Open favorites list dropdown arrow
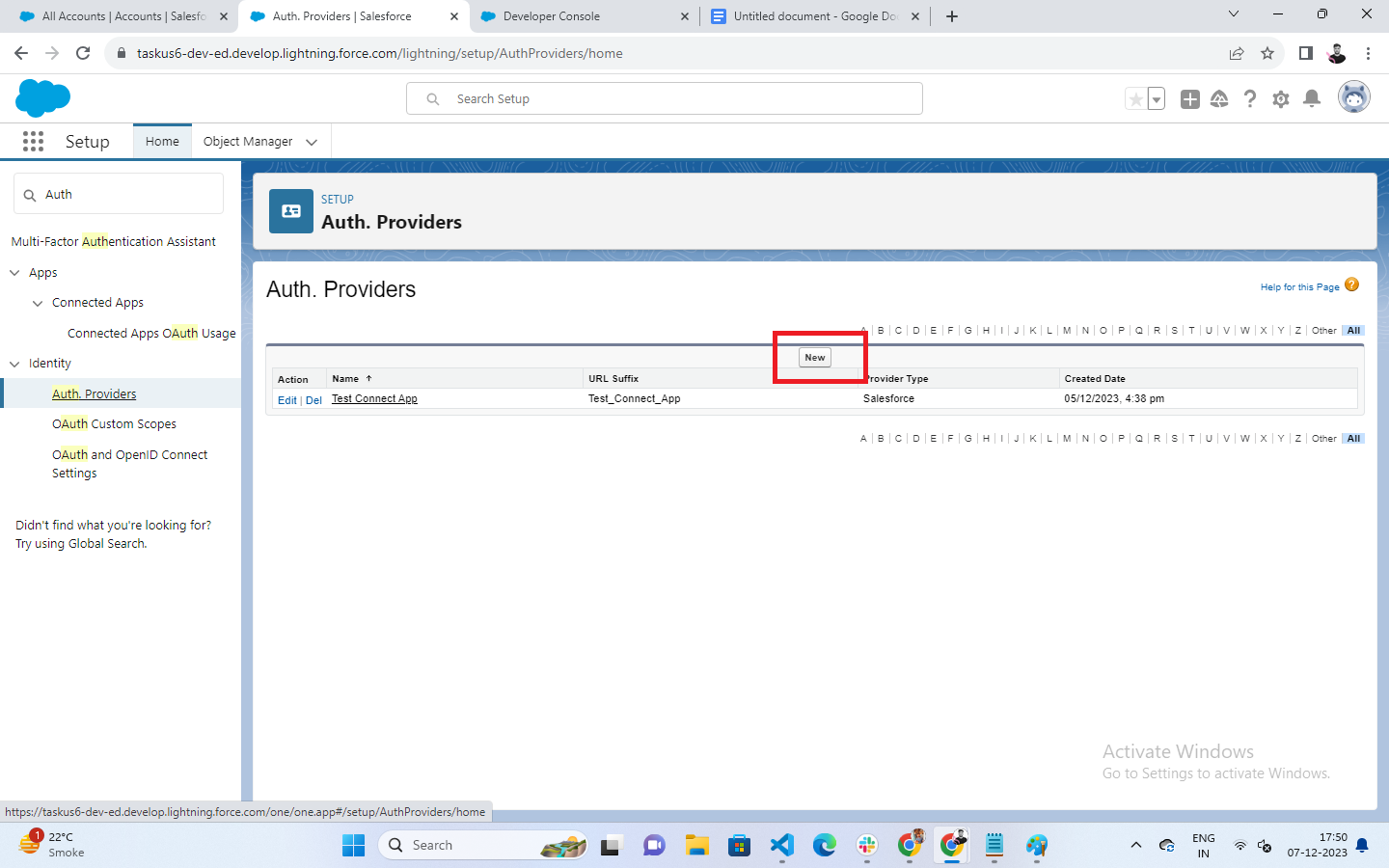The height and width of the screenshot is (868, 1389). click(x=1157, y=99)
